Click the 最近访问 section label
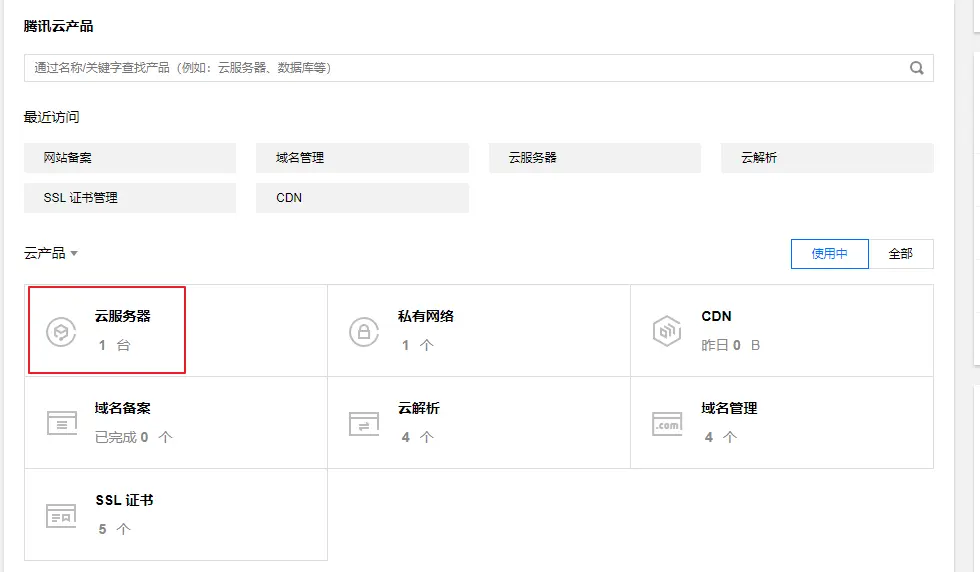The width and height of the screenshot is (980, 572). click(51, 117)
